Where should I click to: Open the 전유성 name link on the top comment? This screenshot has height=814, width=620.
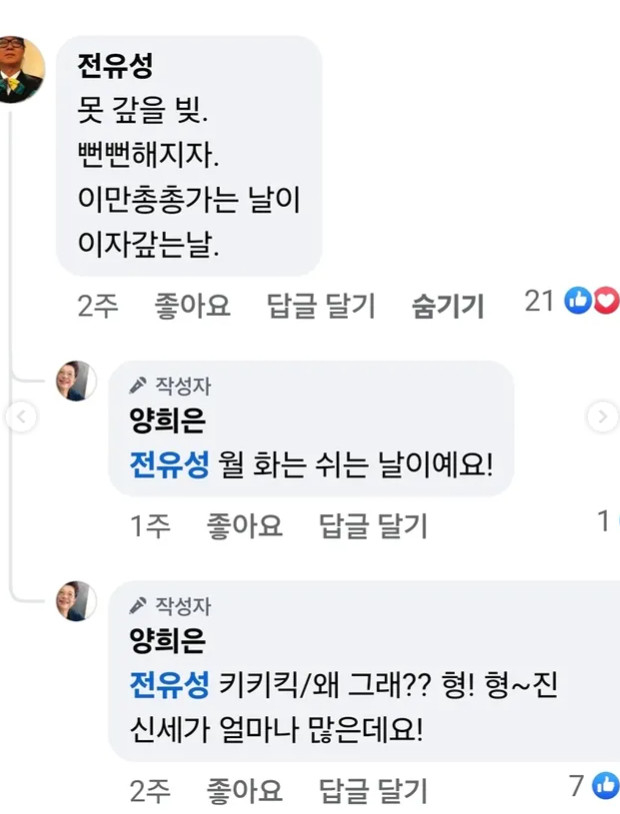(x=114, y=67)
